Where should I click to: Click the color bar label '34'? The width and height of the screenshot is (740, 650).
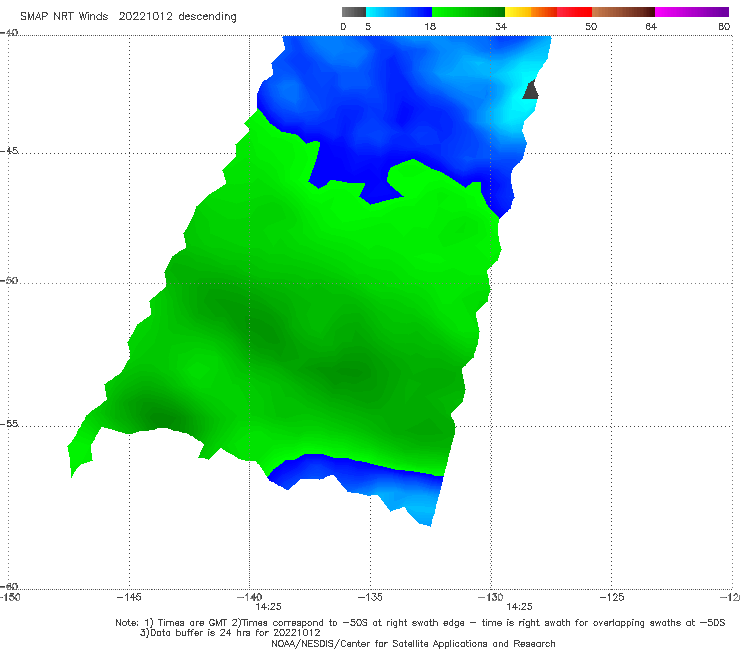(x=501, y=27)
